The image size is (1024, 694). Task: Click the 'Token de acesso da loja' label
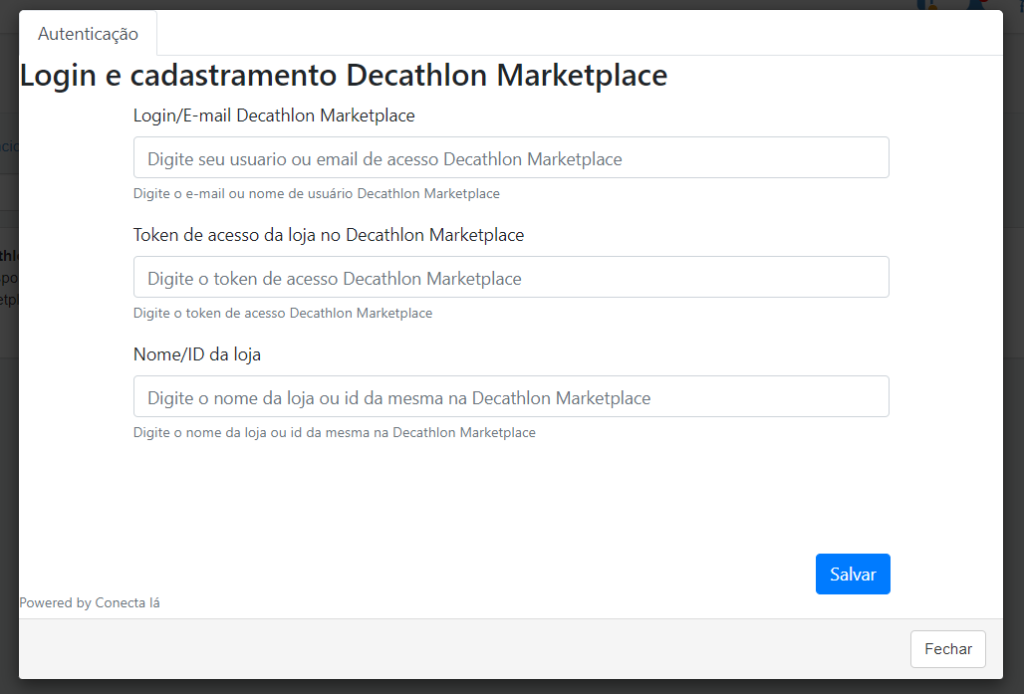pos(328,235)
